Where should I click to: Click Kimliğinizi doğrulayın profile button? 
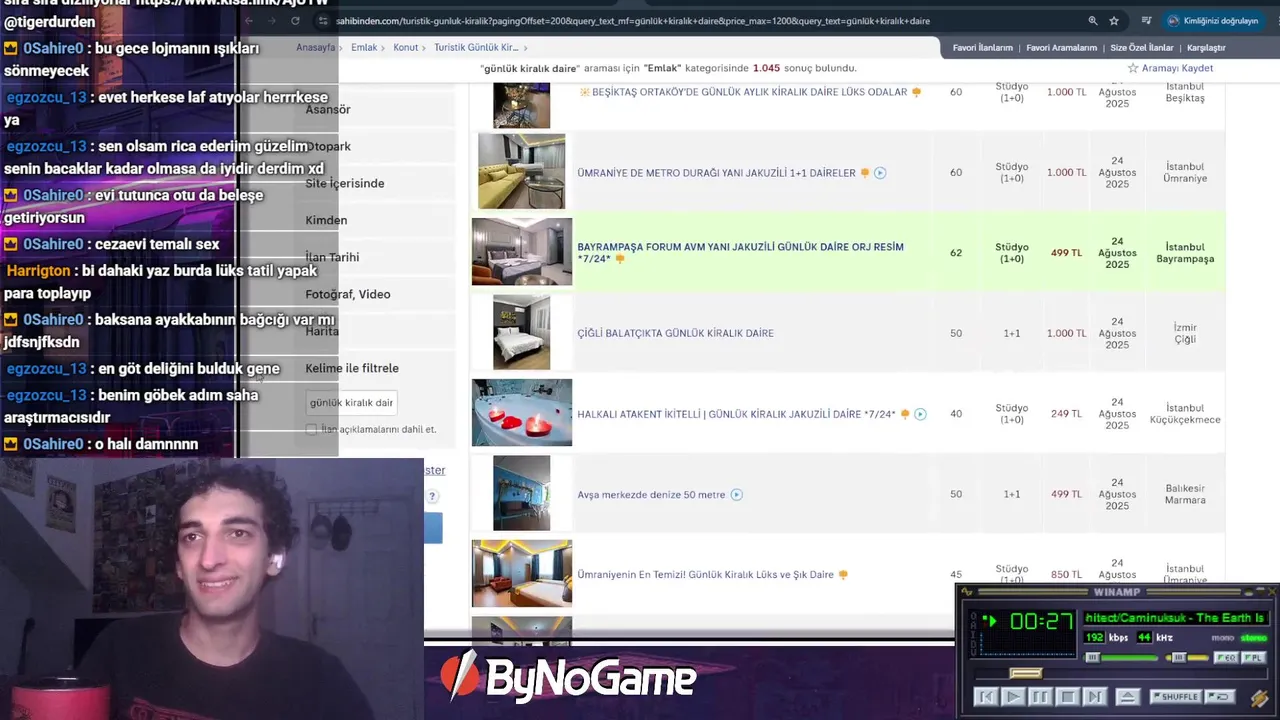1213,21
